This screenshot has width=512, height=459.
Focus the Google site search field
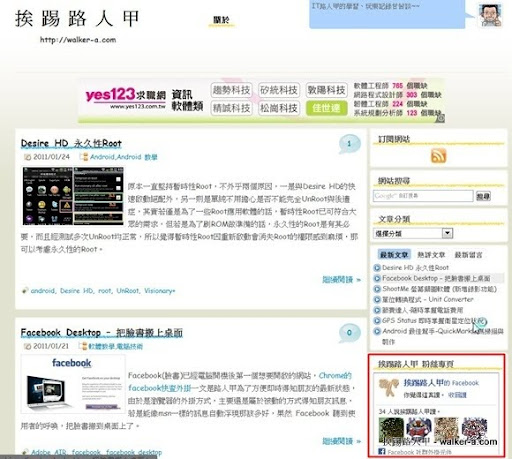(423, 196)
